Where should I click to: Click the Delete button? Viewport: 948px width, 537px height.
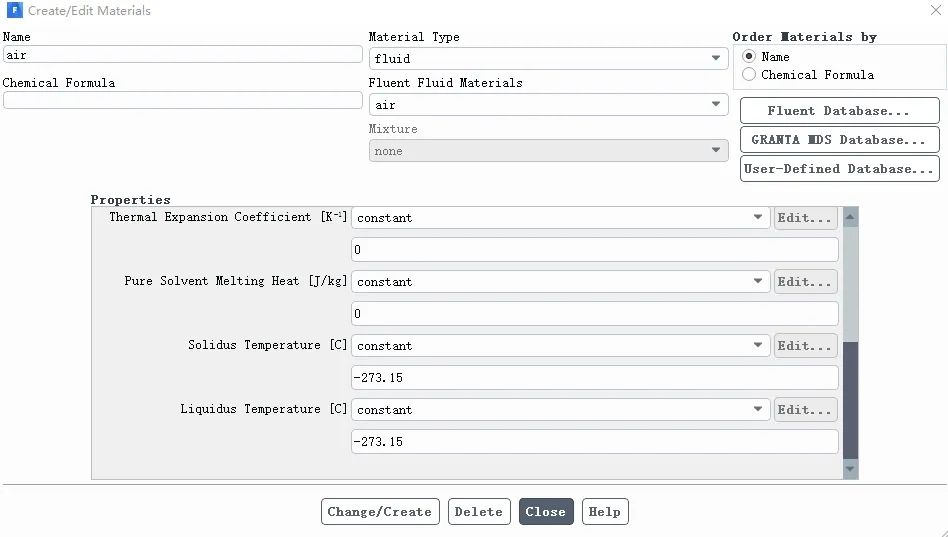479,512
